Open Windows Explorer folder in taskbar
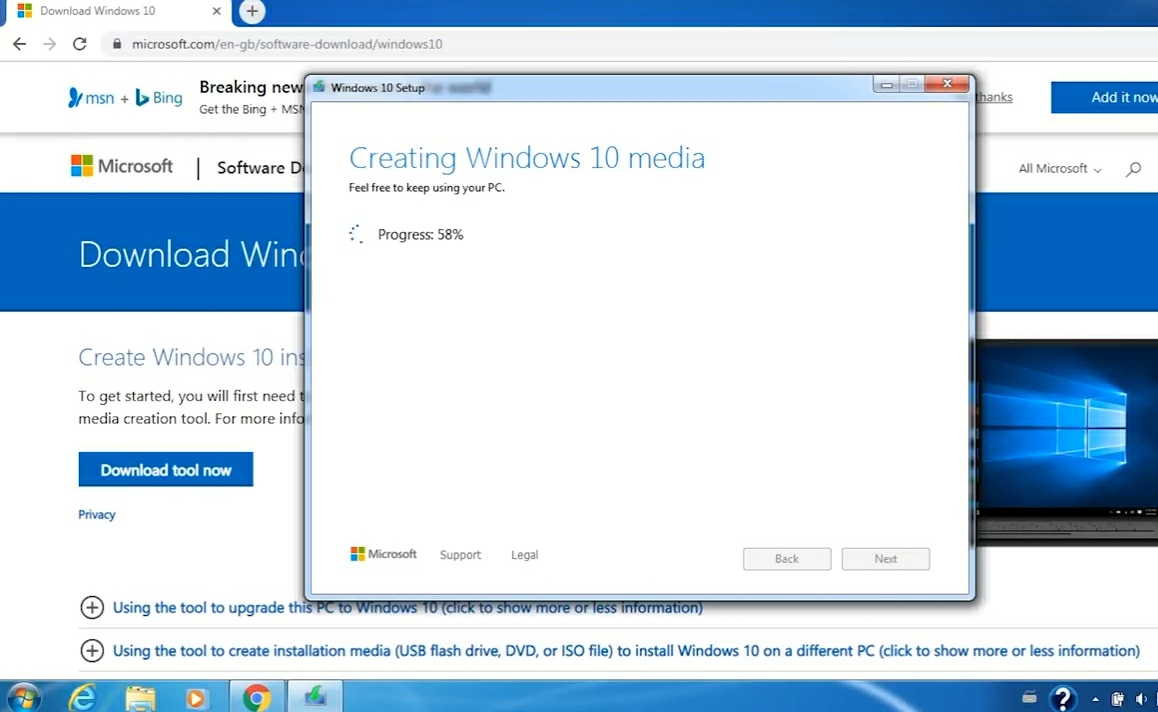1158x712 pixels. coord(141,697)
